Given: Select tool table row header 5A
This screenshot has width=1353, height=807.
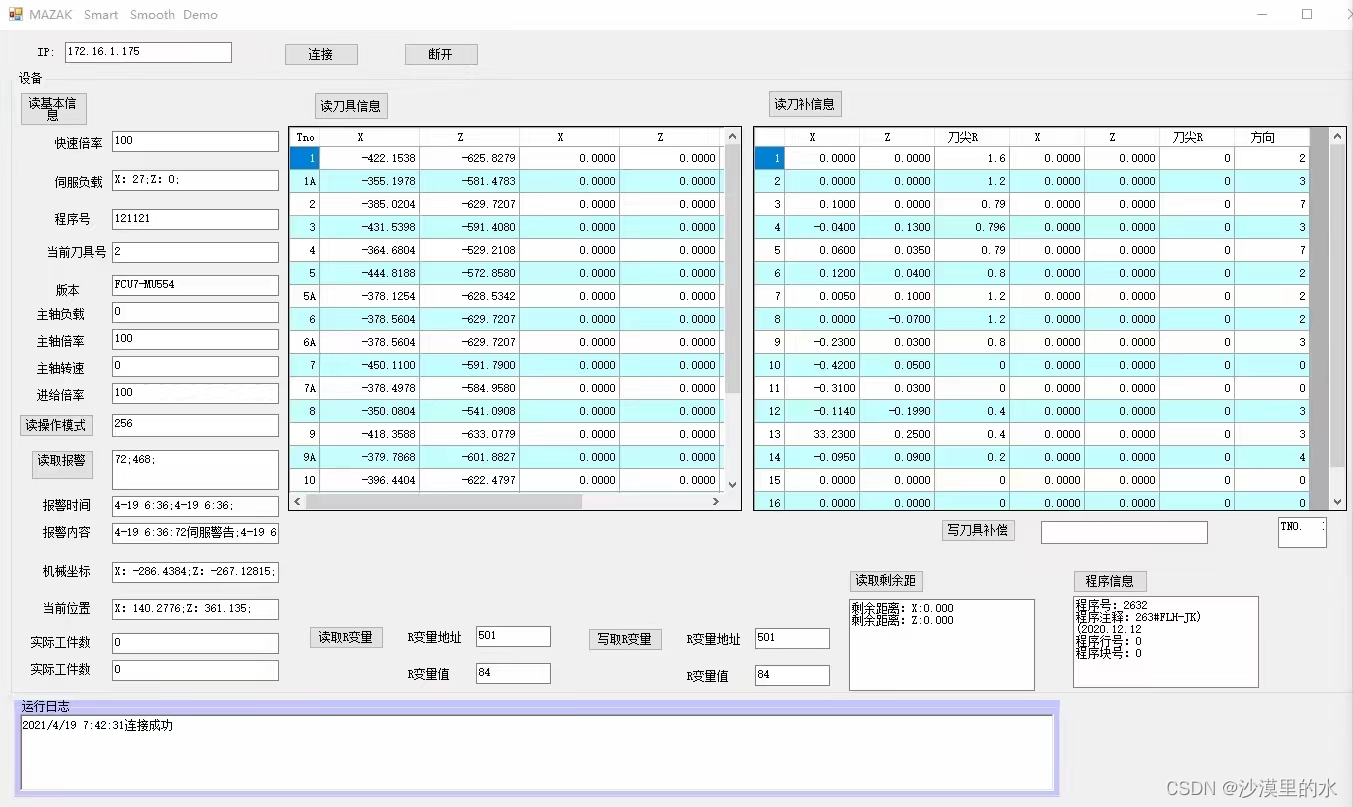Looking at the screenshot, I should coord(305,296).
